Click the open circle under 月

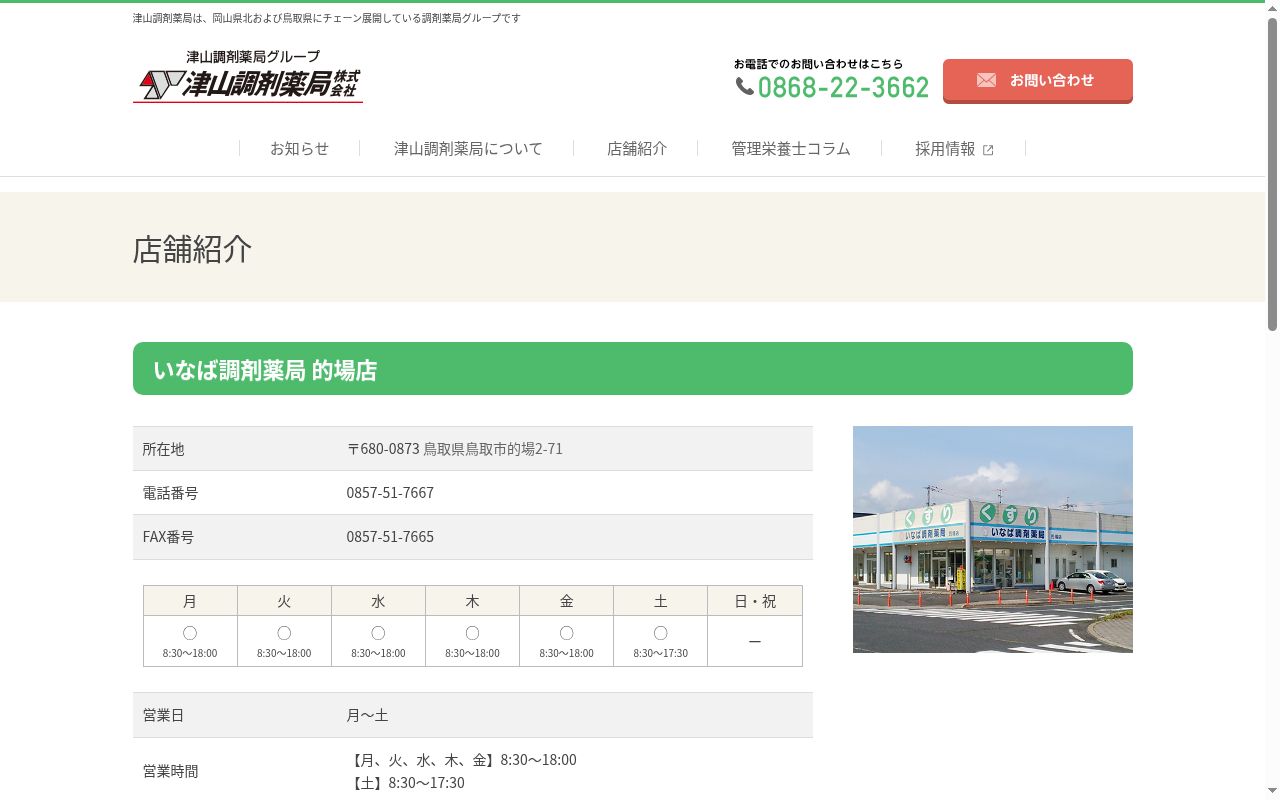(190, 633)
